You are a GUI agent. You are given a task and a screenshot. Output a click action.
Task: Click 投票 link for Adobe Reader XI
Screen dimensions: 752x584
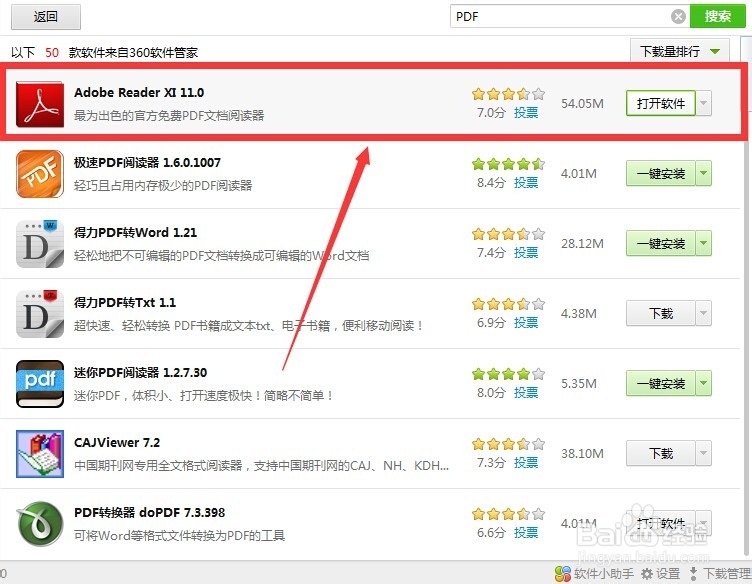click(x=526, y=113)
